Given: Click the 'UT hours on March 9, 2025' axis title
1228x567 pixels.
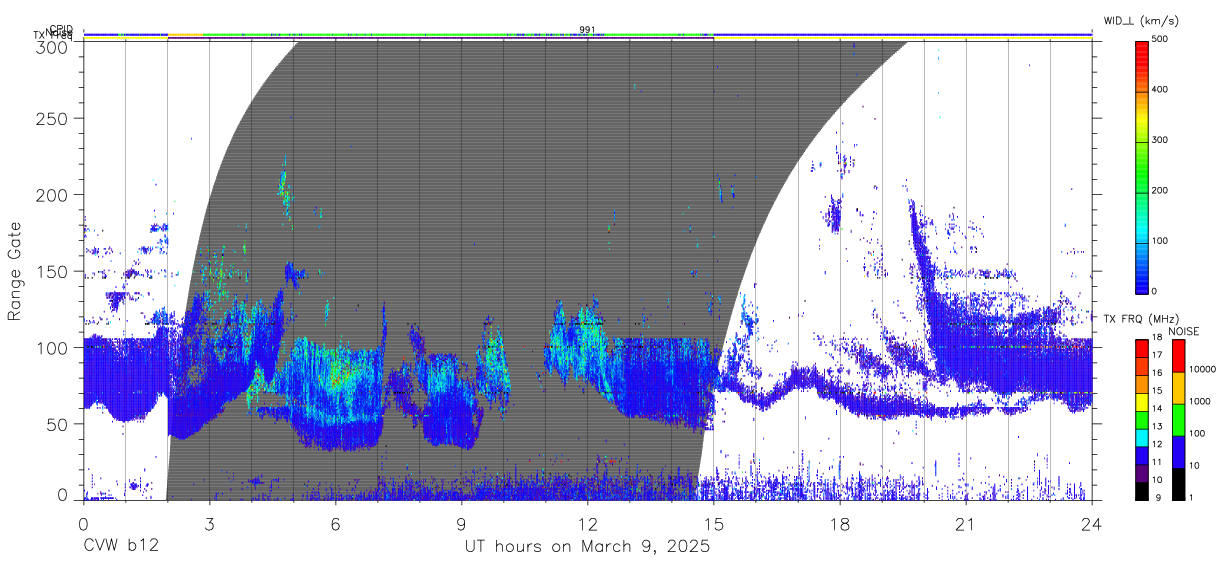Looking at the screenshot, I should (587, 547).
